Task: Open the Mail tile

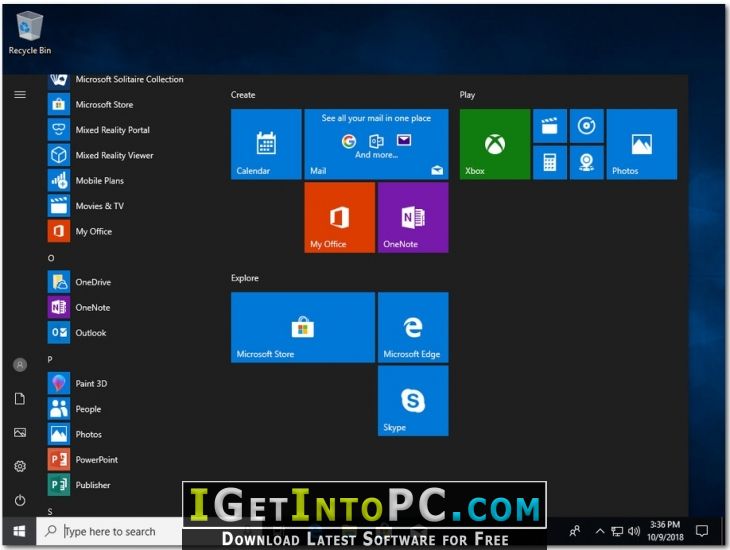Action: point(376,144)
